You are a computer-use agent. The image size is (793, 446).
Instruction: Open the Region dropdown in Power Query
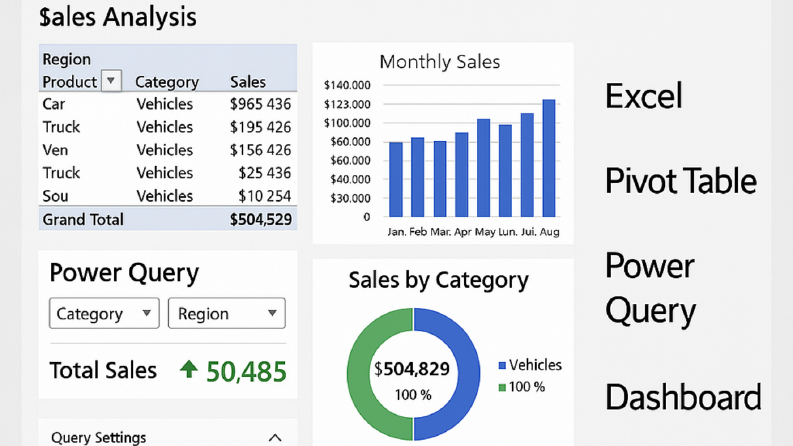227,314
